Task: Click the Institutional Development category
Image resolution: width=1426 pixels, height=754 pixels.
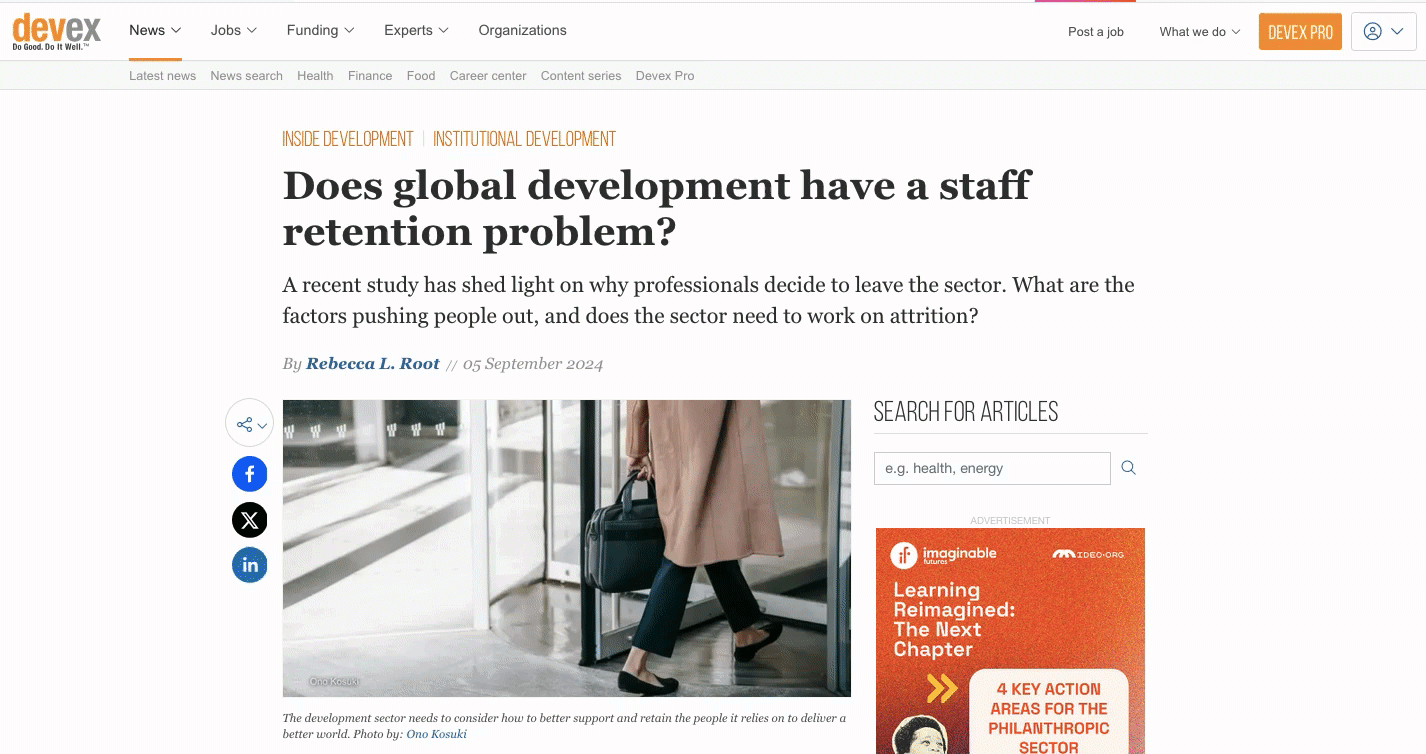Action: pos(524,139)
